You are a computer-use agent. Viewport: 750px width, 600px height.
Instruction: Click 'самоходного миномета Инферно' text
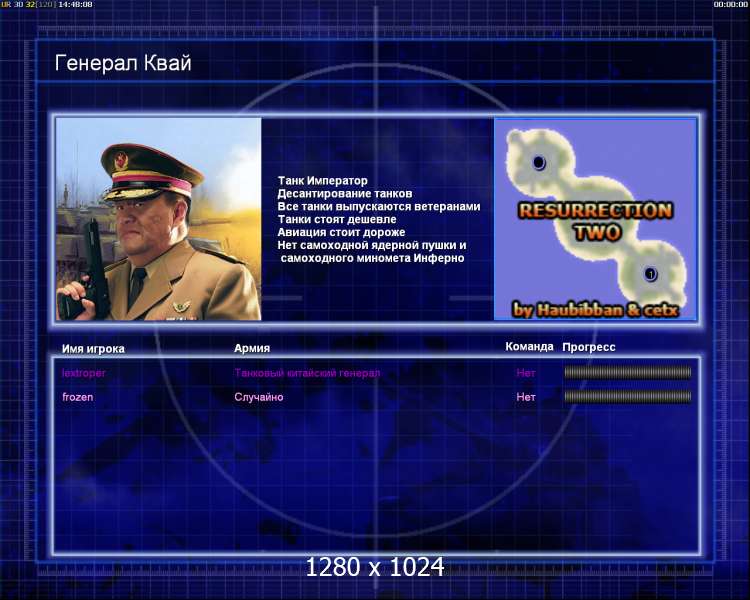(x=373, y=258)
